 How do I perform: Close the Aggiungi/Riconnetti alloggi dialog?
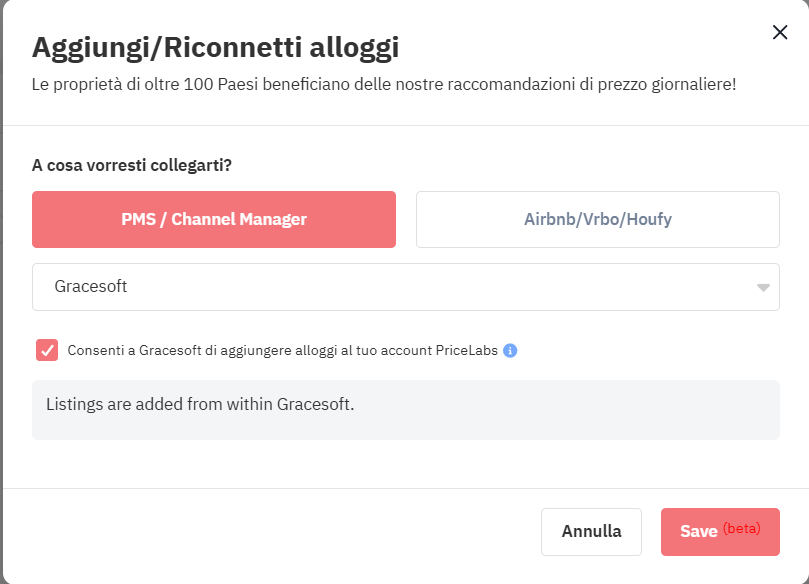780,32
